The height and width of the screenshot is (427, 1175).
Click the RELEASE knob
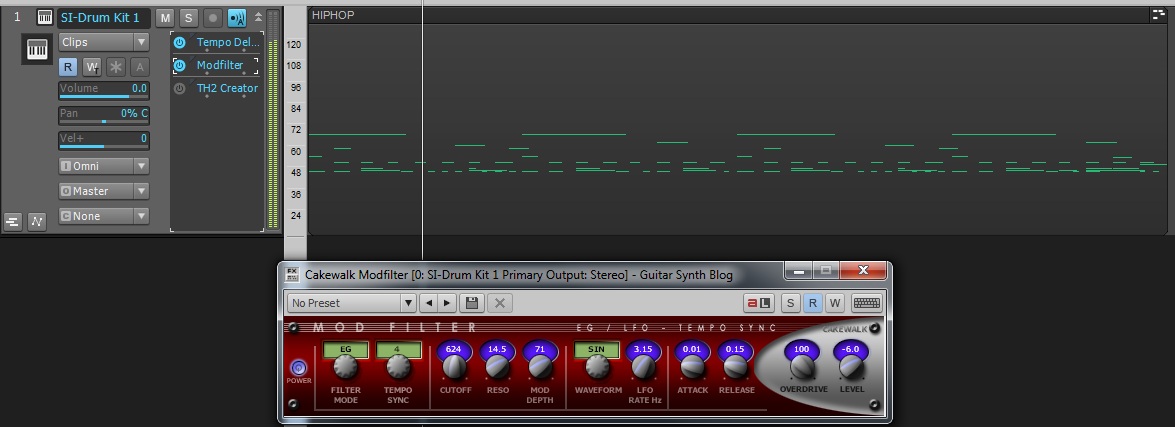736,367
